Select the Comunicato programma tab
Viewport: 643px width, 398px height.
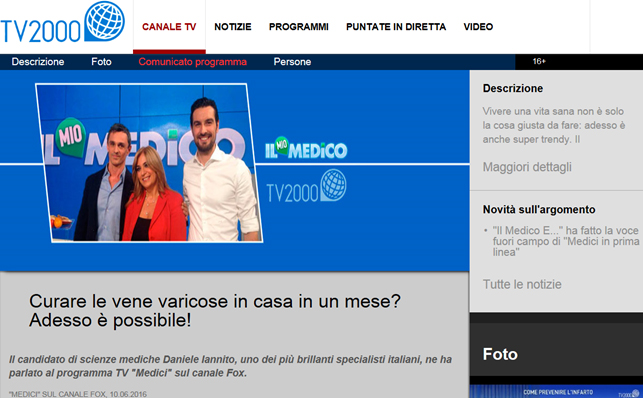(x=192, y=62)
